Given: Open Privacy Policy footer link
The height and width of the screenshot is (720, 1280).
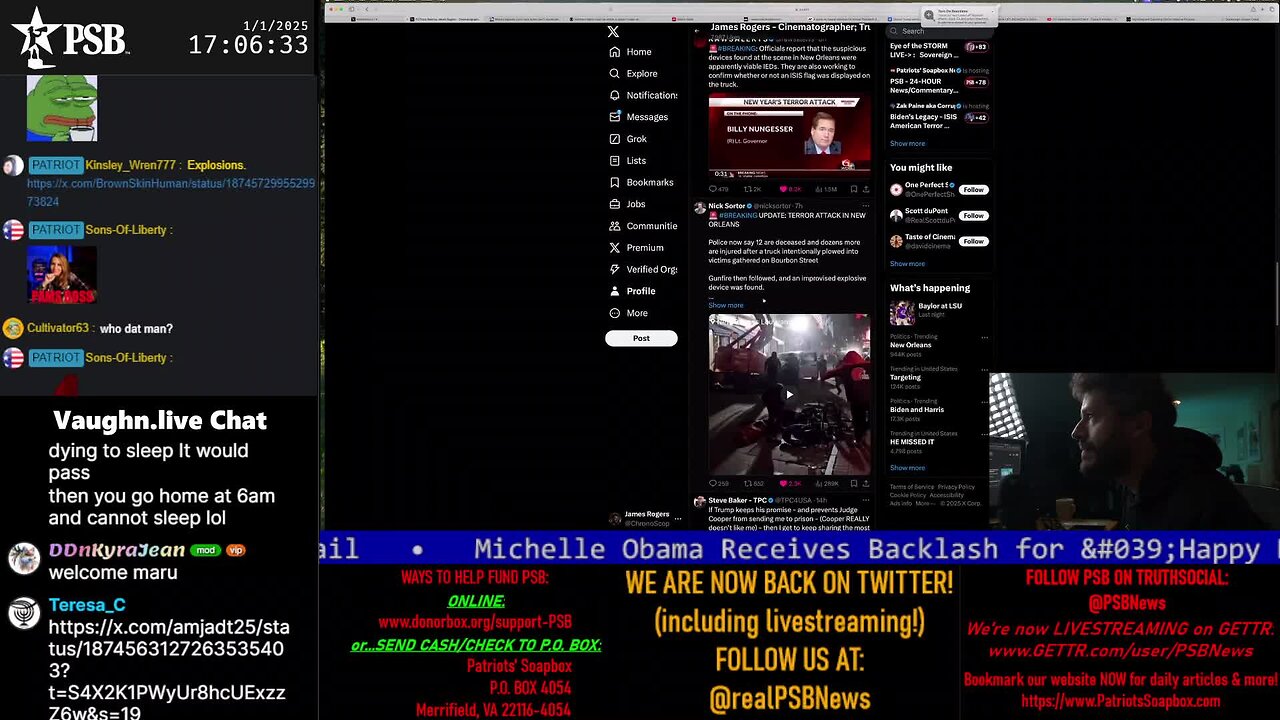Looking at the screenshot, I should (x=956, y=487).
